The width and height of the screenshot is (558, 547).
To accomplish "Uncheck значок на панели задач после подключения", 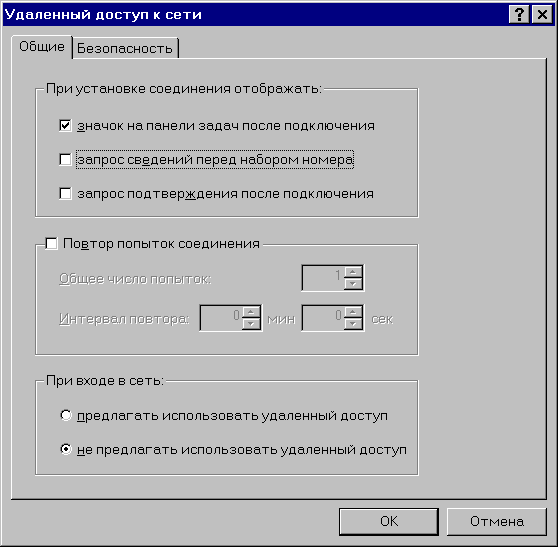I will pos(65,126).
